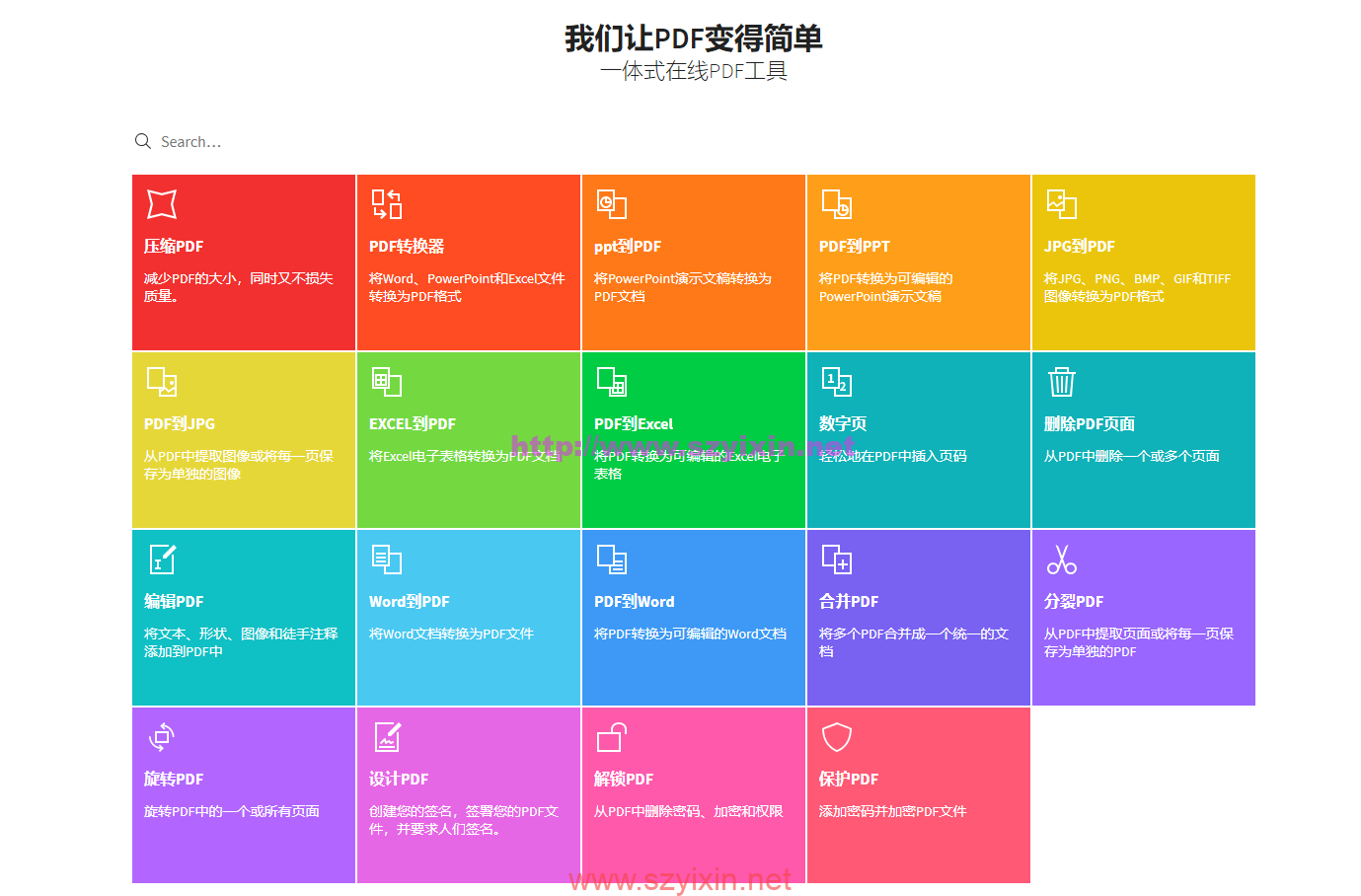Screen dimensions: 1361x896
Task: Click the PDF到Word tile icon
Action: [612, 560]
